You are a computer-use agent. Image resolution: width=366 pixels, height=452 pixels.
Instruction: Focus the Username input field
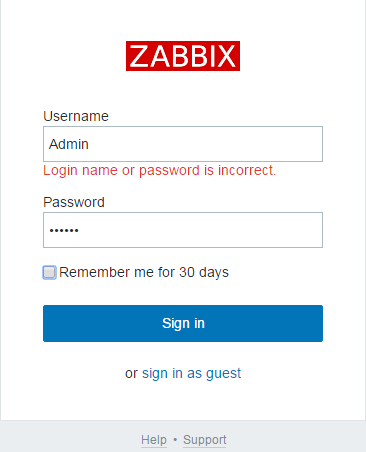(x=183, y=144)
